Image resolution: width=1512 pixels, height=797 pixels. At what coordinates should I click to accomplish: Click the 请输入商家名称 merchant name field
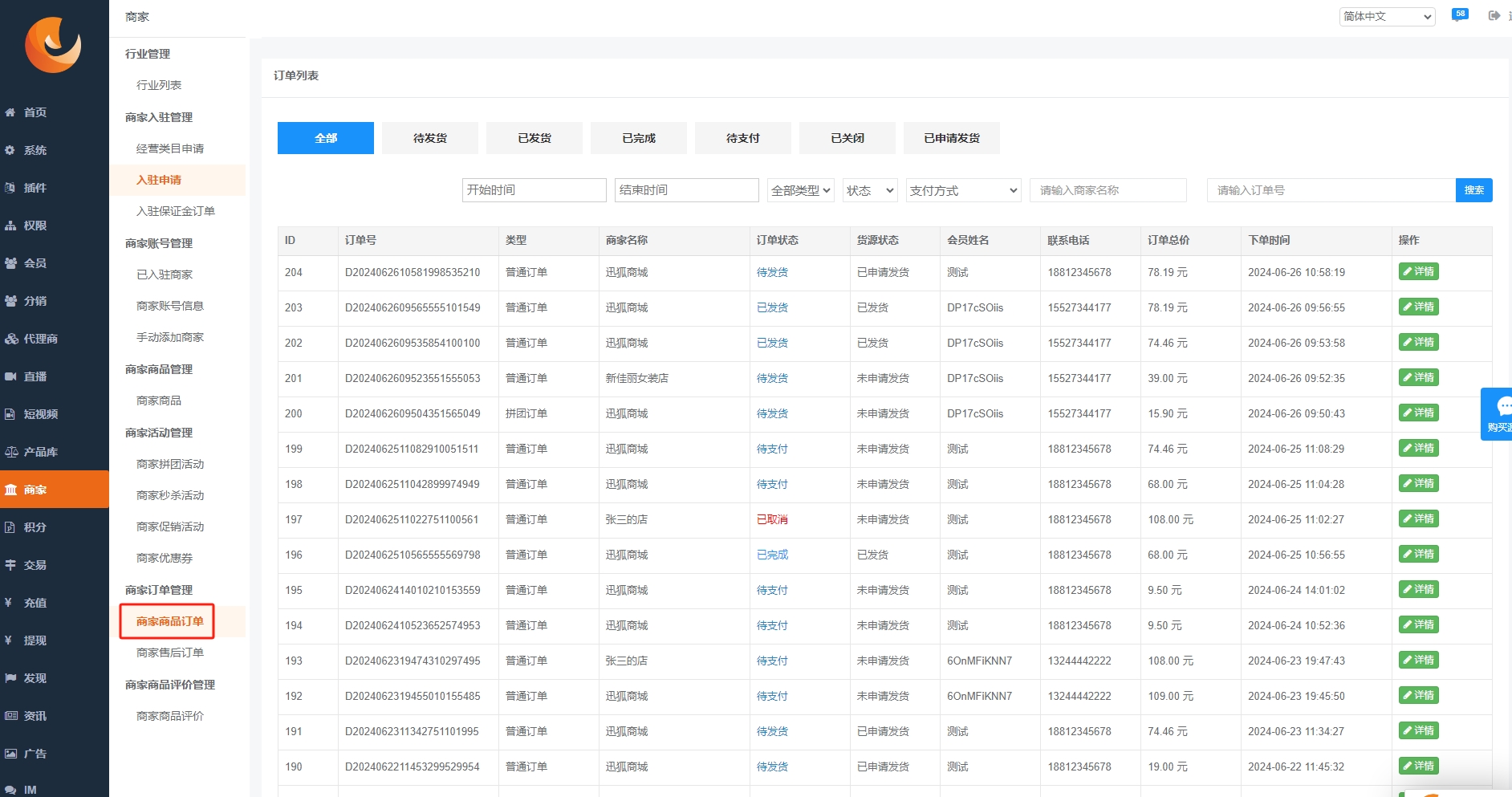coord(1108,190)
